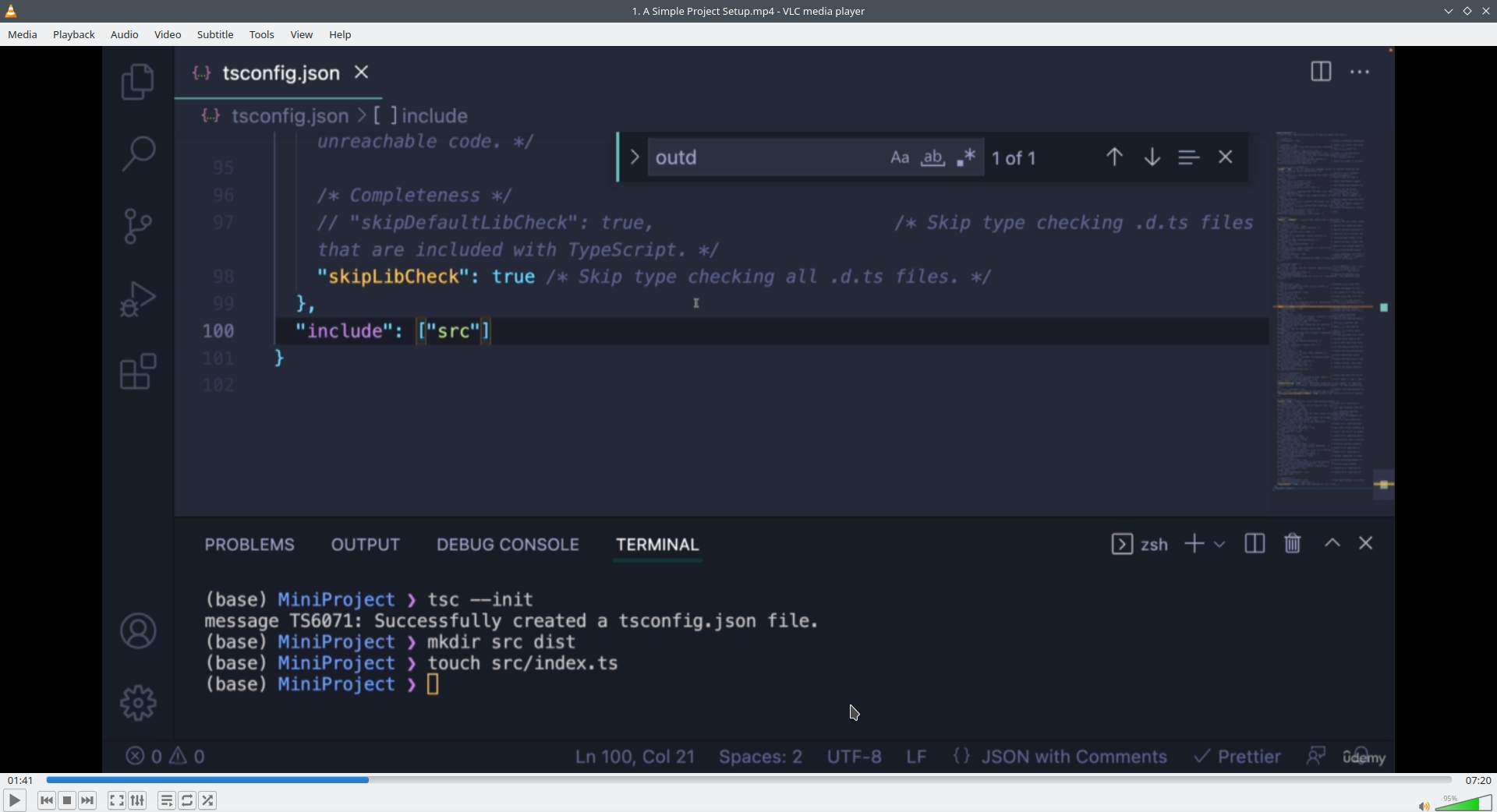Viewport: 1497px width, 812px height.
Task: Seek on the VLC playback progress bar
Action: click(748, 780)
